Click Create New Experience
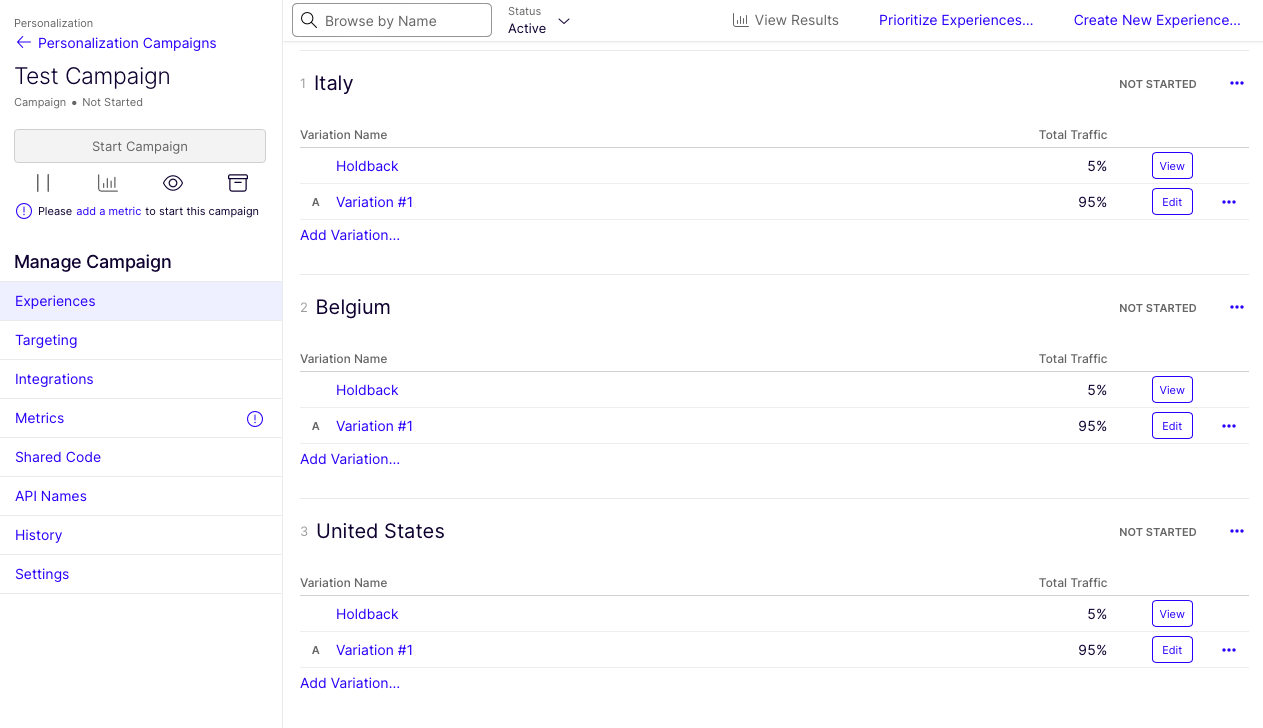The image size is (1263, 728). (1156, 20)
